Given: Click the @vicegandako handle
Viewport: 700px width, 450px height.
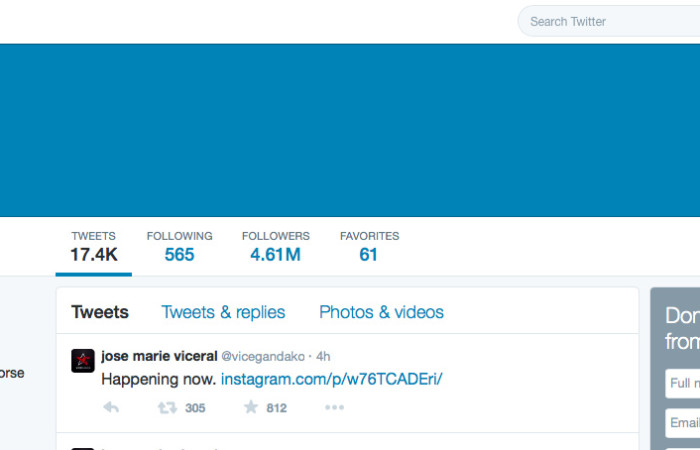Looking at the screenshot, I should click(263, 357).
